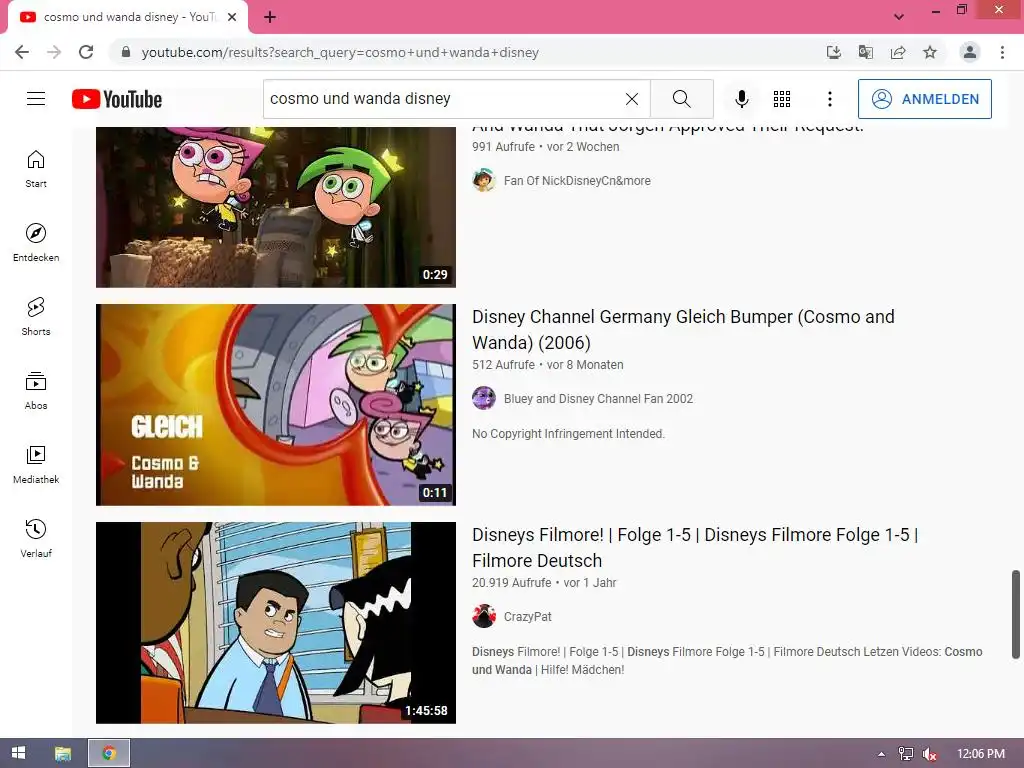Click the Chrome taskbar icon
This screenshot has height=768, width=1024.
[x=109, y=753]
